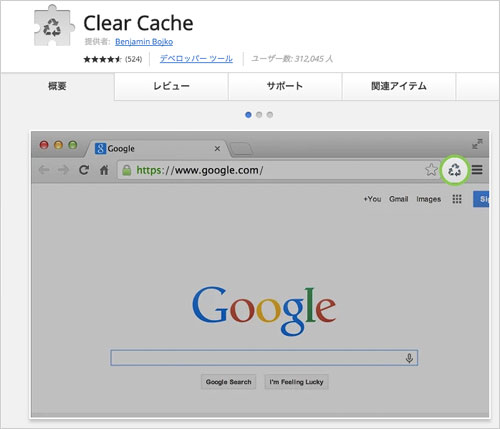Open the サポート tab
The height and width of the screenshot is (429, 500).
285,86
